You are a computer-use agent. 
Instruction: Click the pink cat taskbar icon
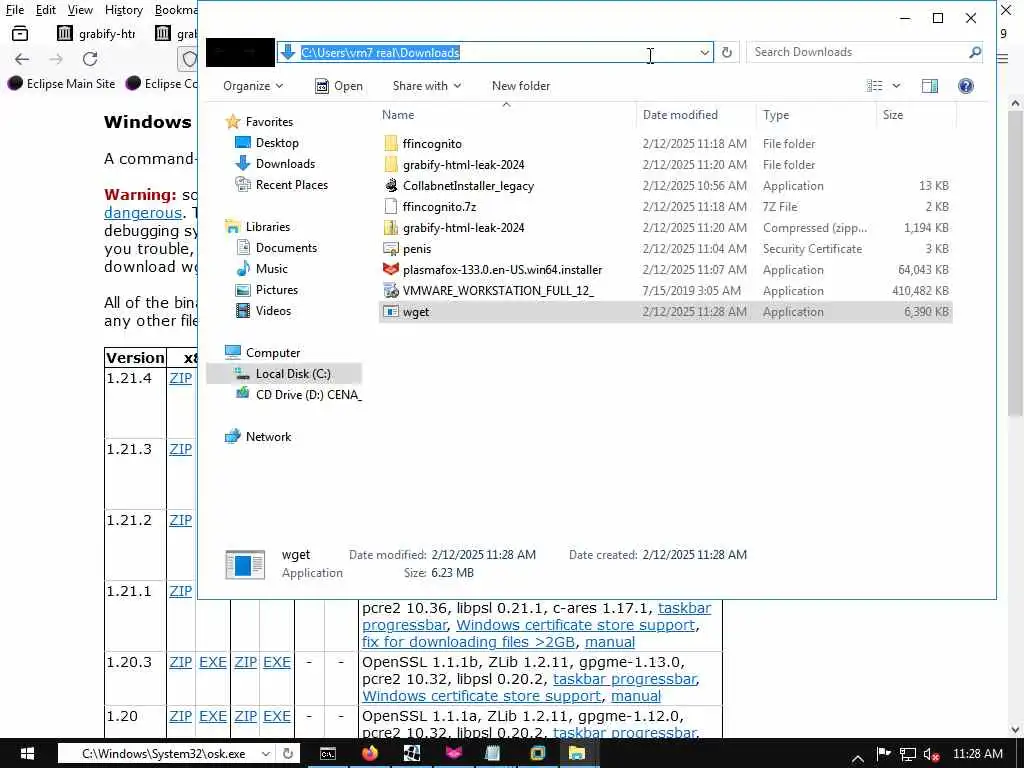[453, 754]
